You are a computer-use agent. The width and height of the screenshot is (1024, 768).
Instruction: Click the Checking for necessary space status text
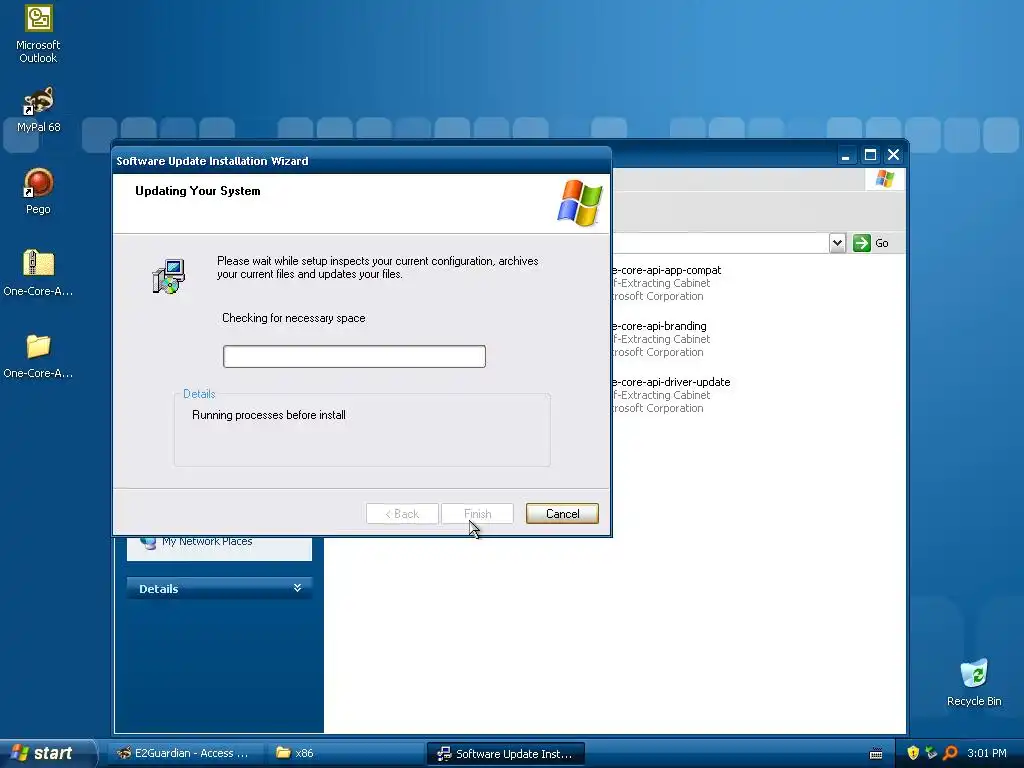pyautogui.click(x=294, y=318)
